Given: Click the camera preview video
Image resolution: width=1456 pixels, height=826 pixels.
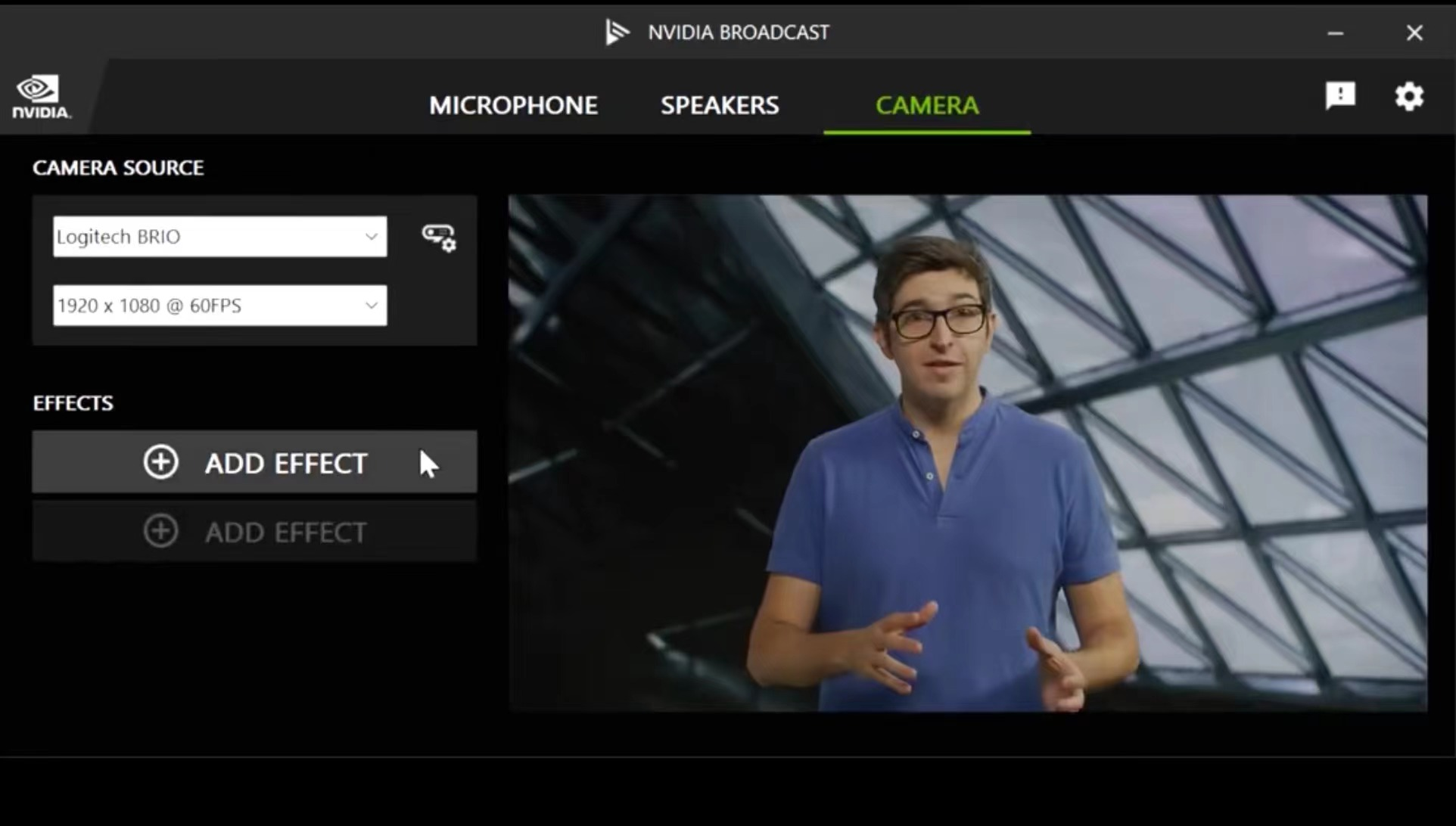Looking at the screenshot, I should pos(968,453).
